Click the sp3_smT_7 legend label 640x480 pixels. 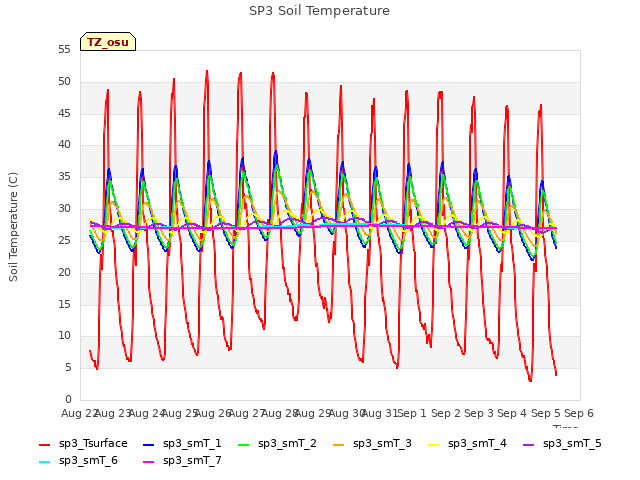(x=192, y=460)
